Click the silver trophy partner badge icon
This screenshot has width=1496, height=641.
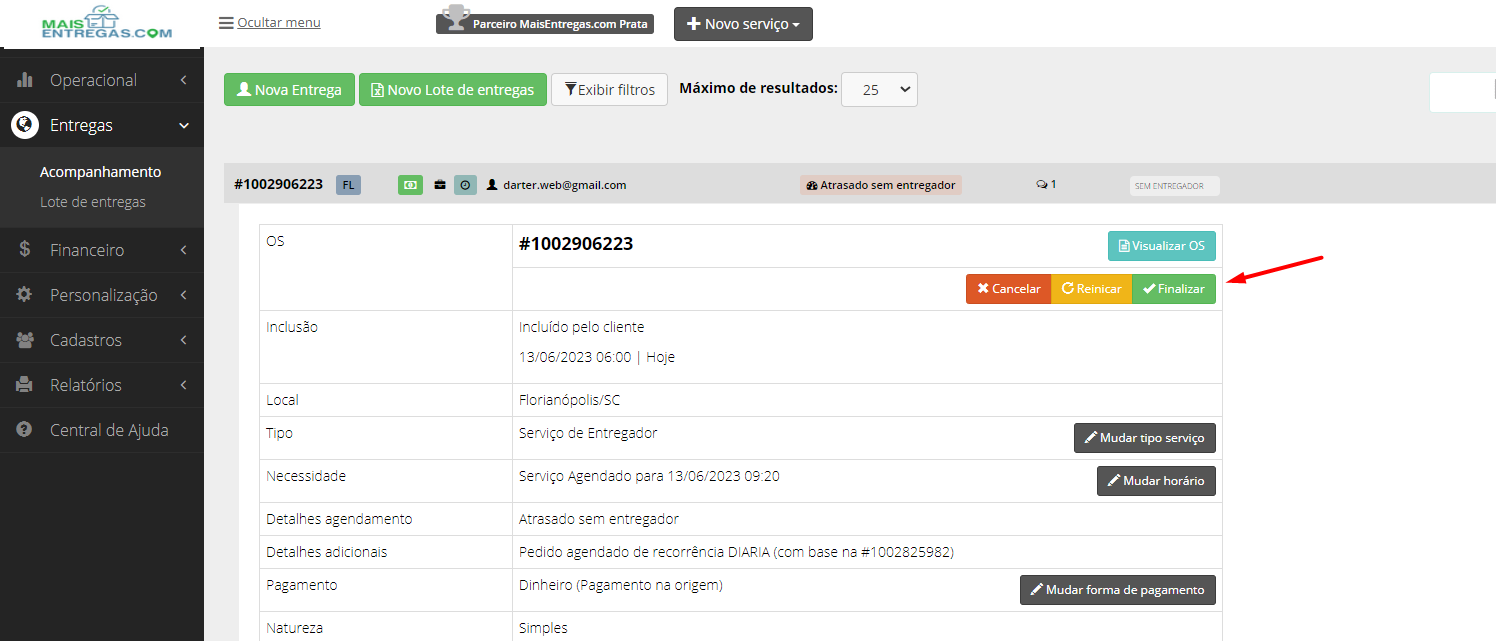click(x=456, y=19)
